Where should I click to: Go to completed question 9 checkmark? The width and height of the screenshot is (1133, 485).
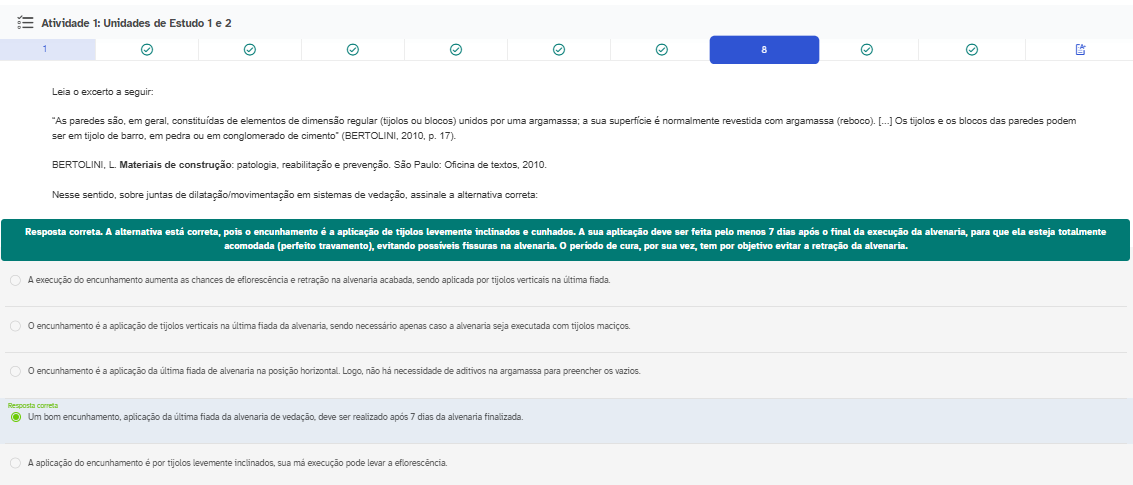(x=867, y=49)
